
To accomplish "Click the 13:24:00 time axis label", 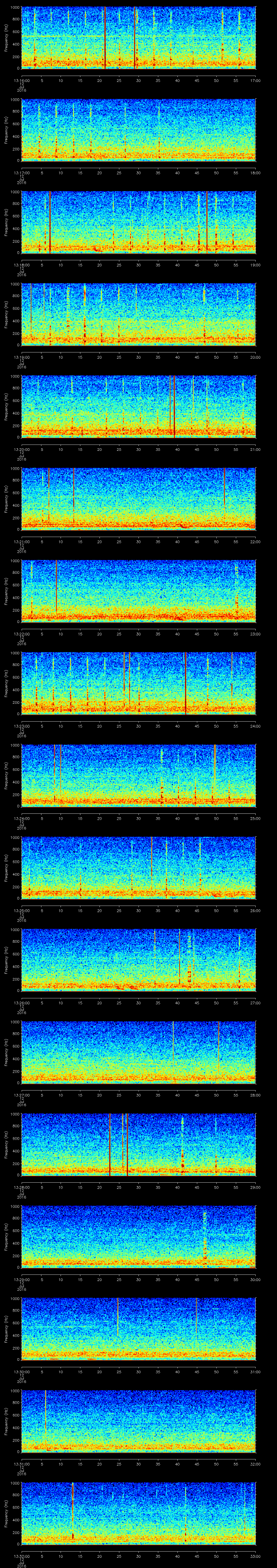I will click(x=22, y=818).
